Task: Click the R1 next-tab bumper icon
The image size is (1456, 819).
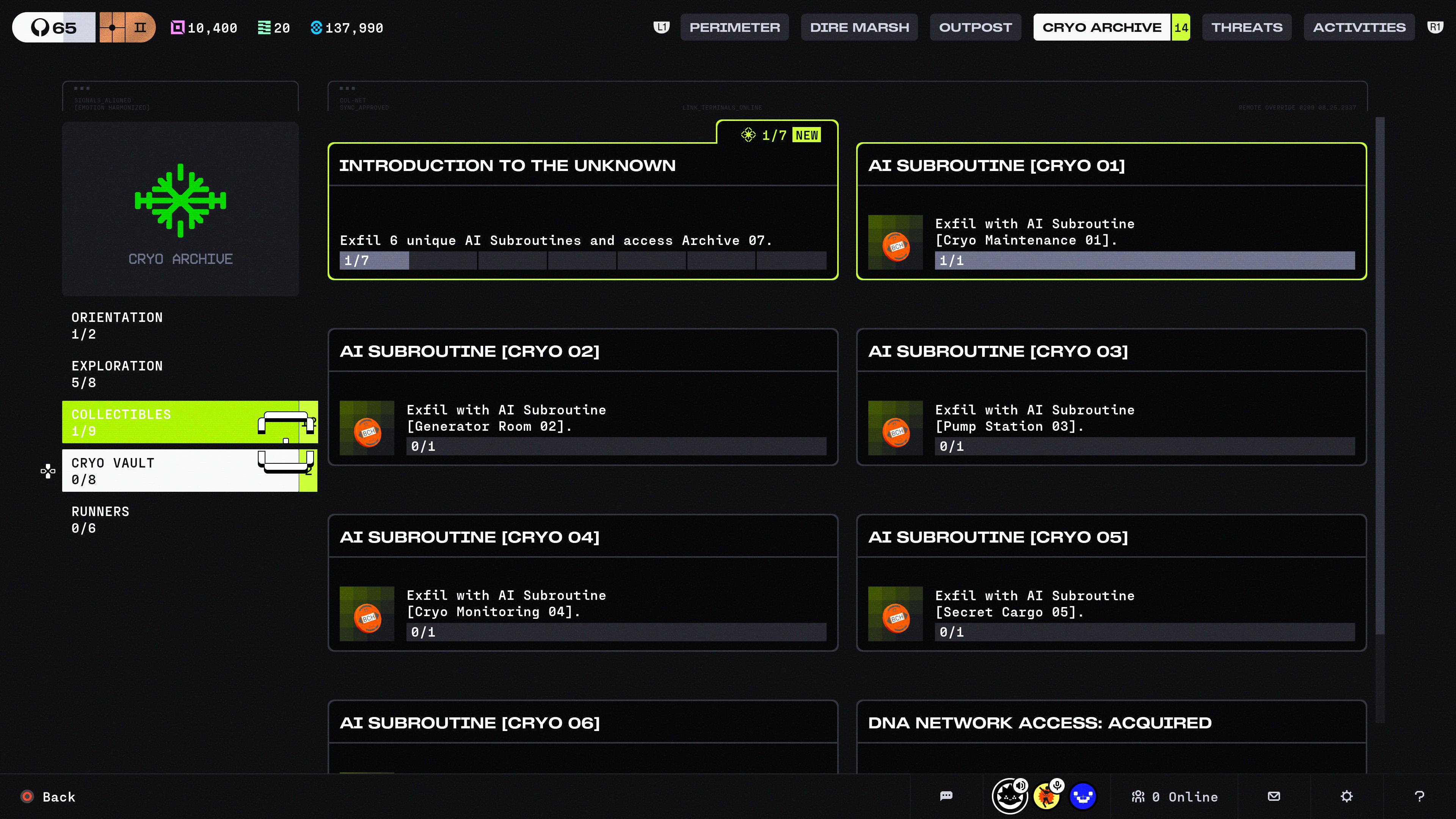Action: 1435,27
